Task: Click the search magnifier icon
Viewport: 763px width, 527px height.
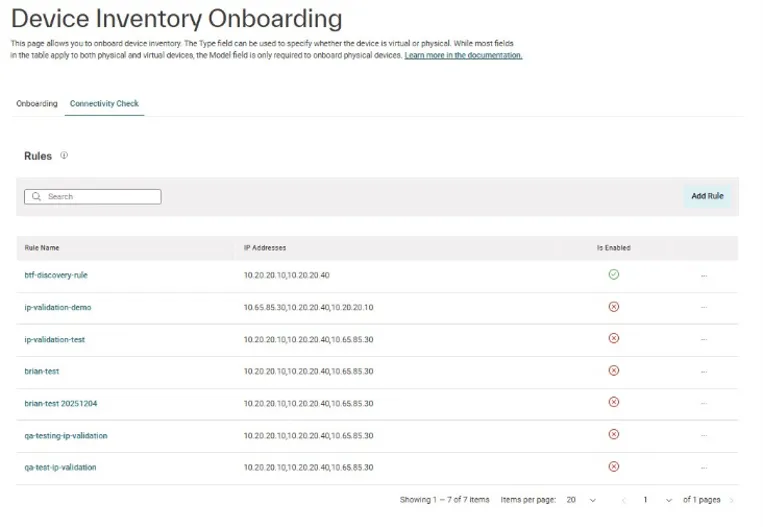Action: (36, 197)
